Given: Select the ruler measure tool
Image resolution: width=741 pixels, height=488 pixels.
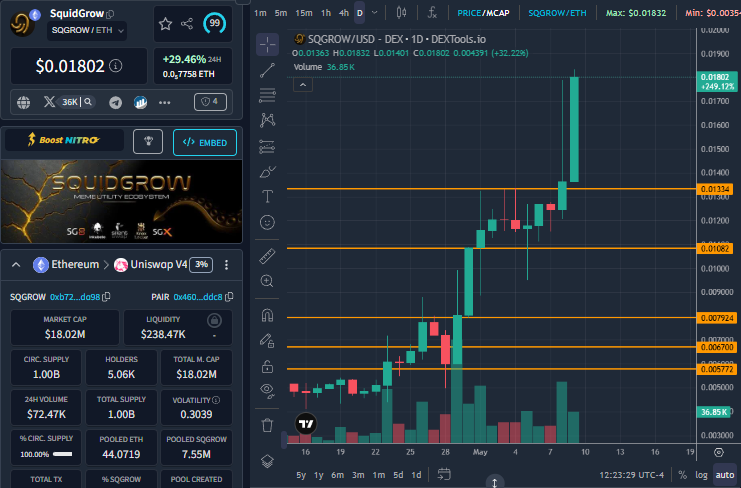Looking at the screenshot, I should coord(267,256).
